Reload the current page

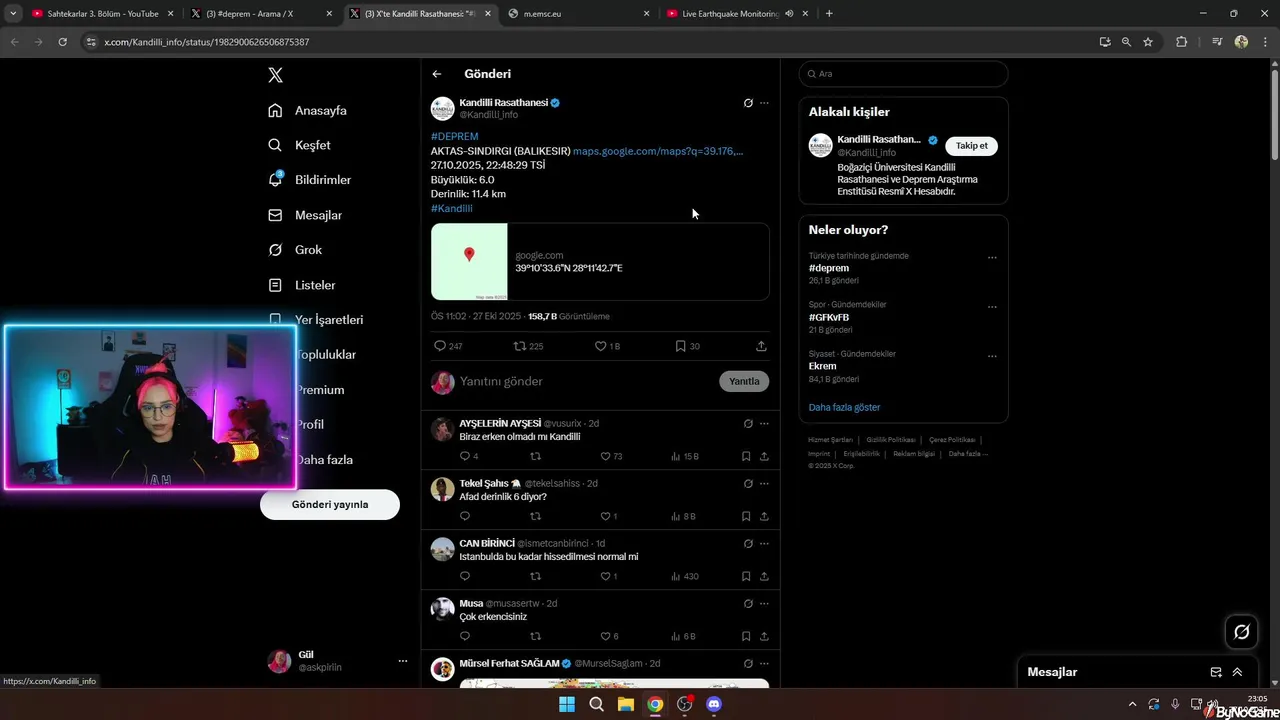click(x=62, y=42)
